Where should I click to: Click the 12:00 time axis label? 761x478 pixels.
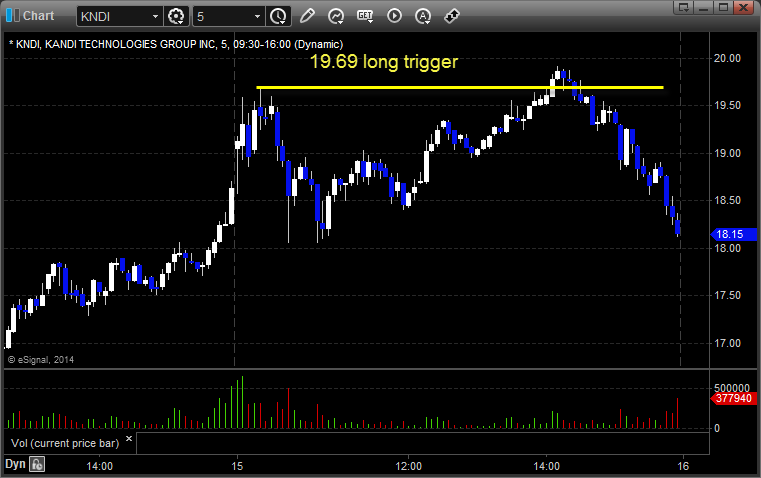[409, 466]
